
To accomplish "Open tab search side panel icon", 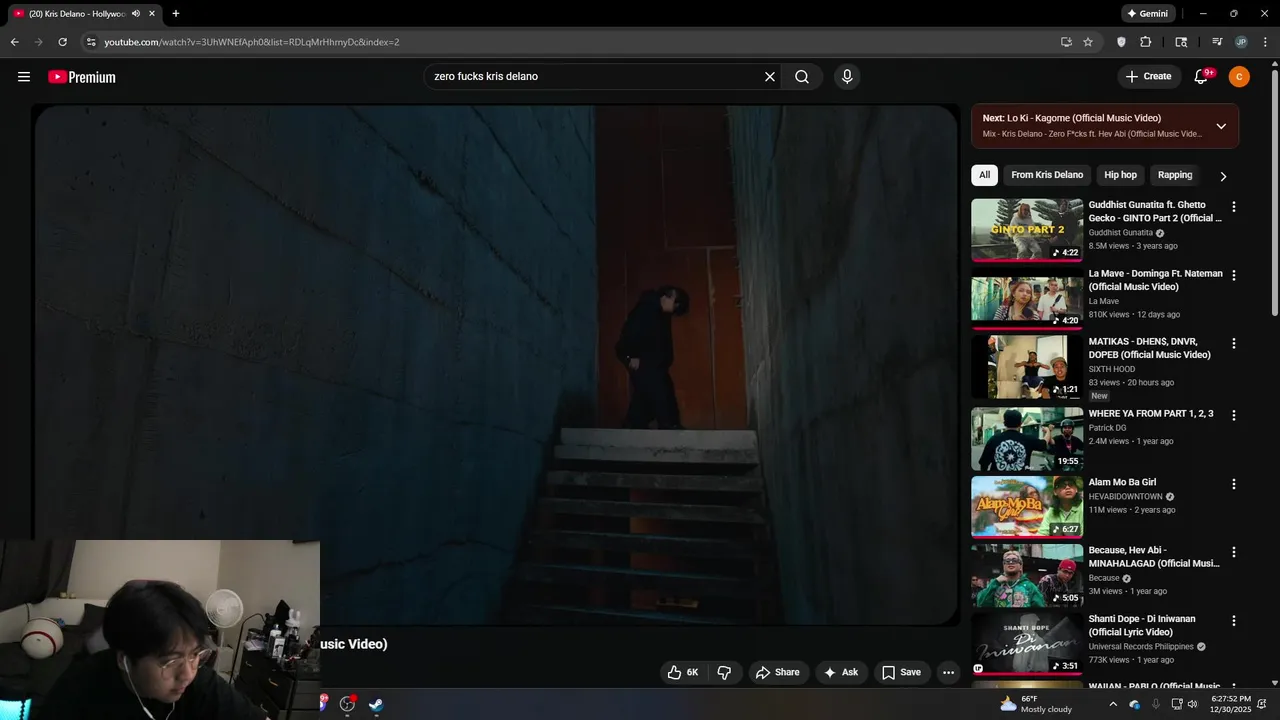I will 1181,42.
